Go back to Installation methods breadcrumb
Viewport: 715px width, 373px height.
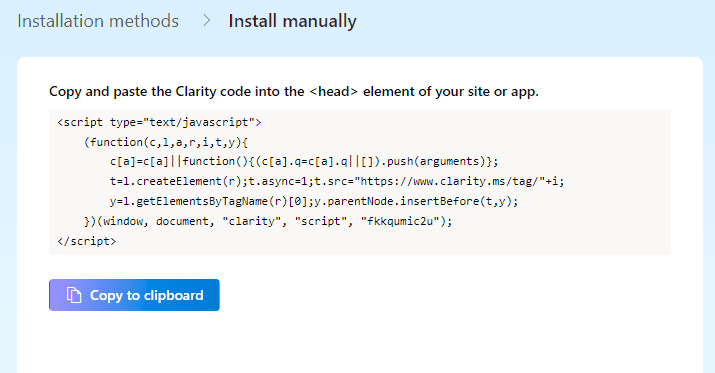[x=98, y=21]
